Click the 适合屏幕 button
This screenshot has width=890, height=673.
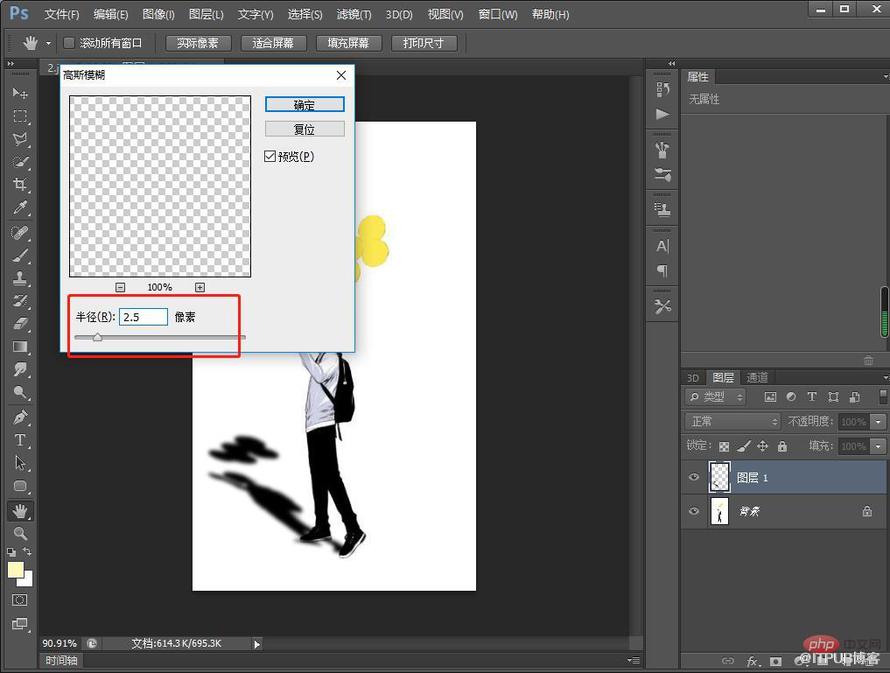click(273, 43)
